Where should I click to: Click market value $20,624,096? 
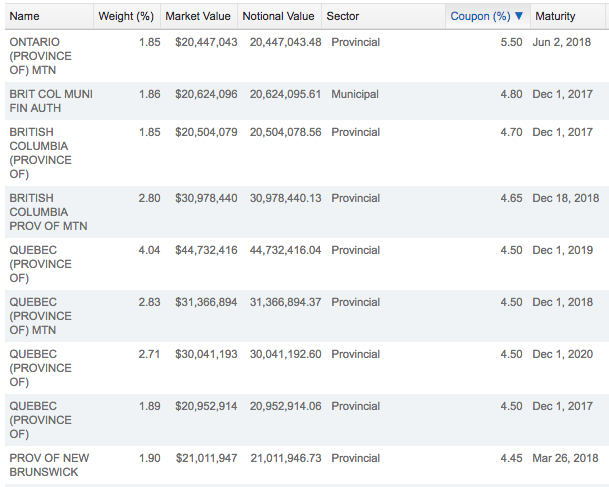point(206,94)
